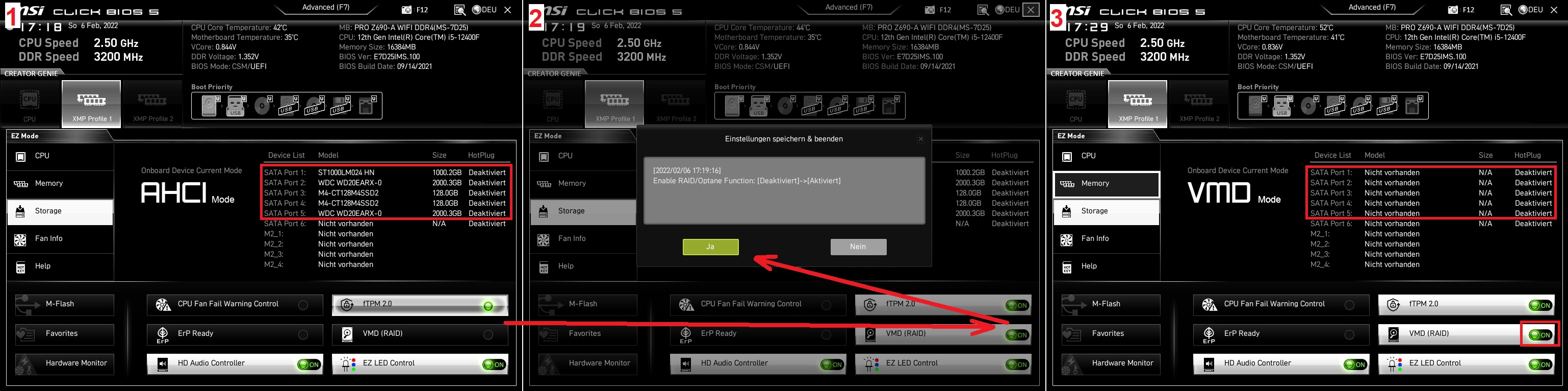The height and width of the screenshot is (391, 1568).
Task: Click CPU Fan Fail warning icon in AHCI screen
Action: pos(163,305)
